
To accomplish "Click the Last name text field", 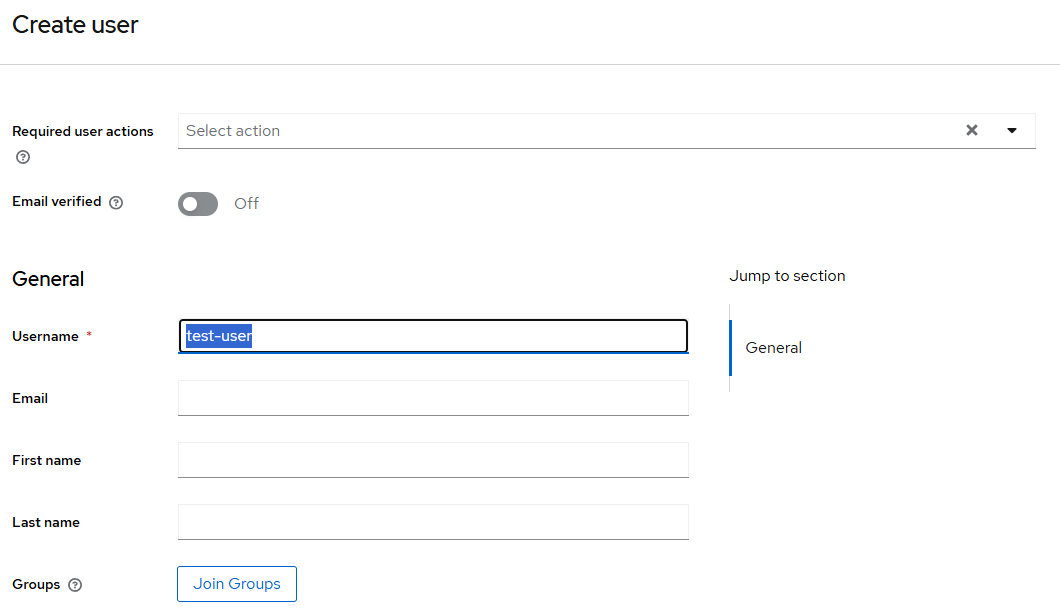I will click(433, 522).
